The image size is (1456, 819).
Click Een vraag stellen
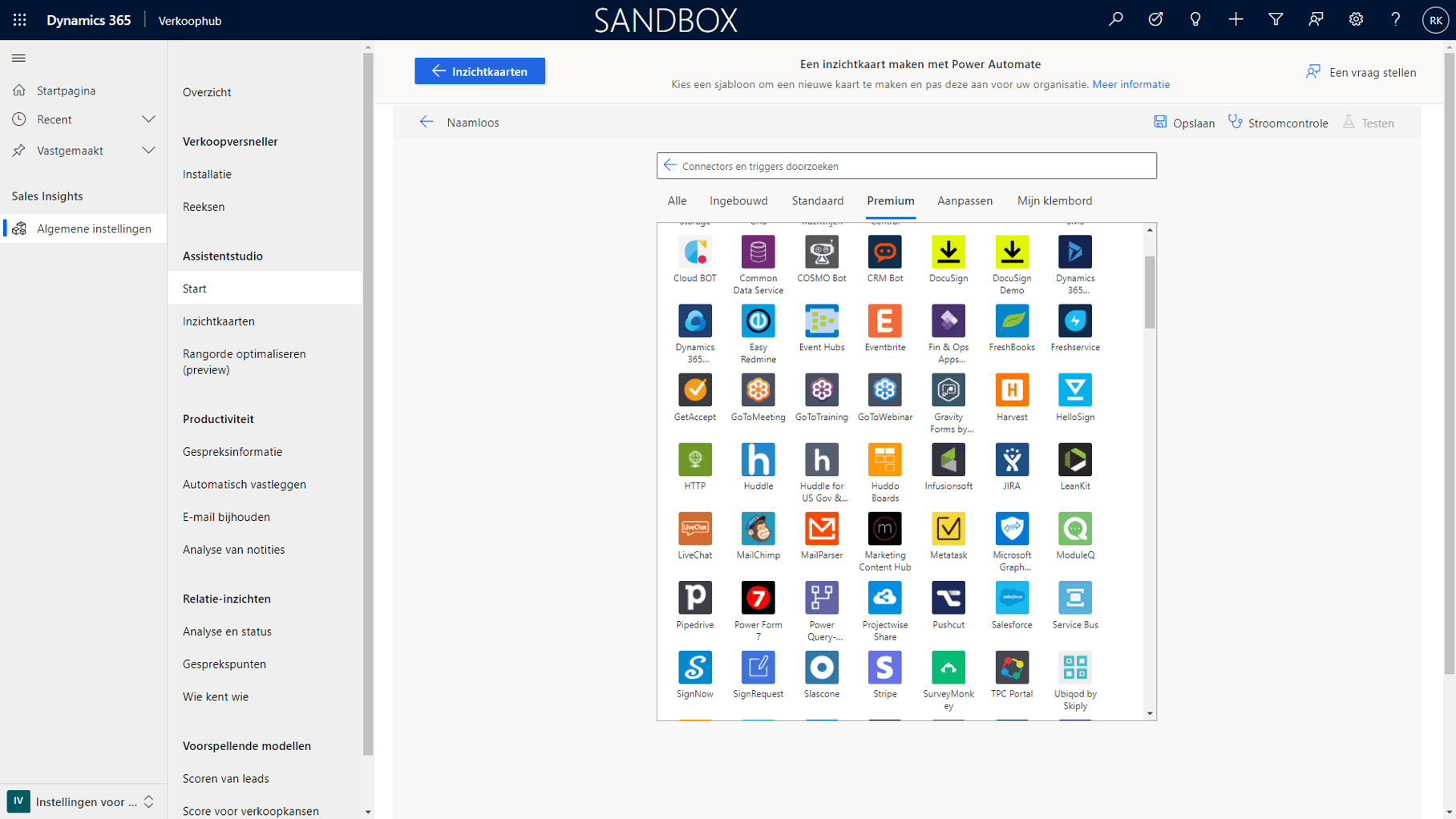coord(1361,72)
